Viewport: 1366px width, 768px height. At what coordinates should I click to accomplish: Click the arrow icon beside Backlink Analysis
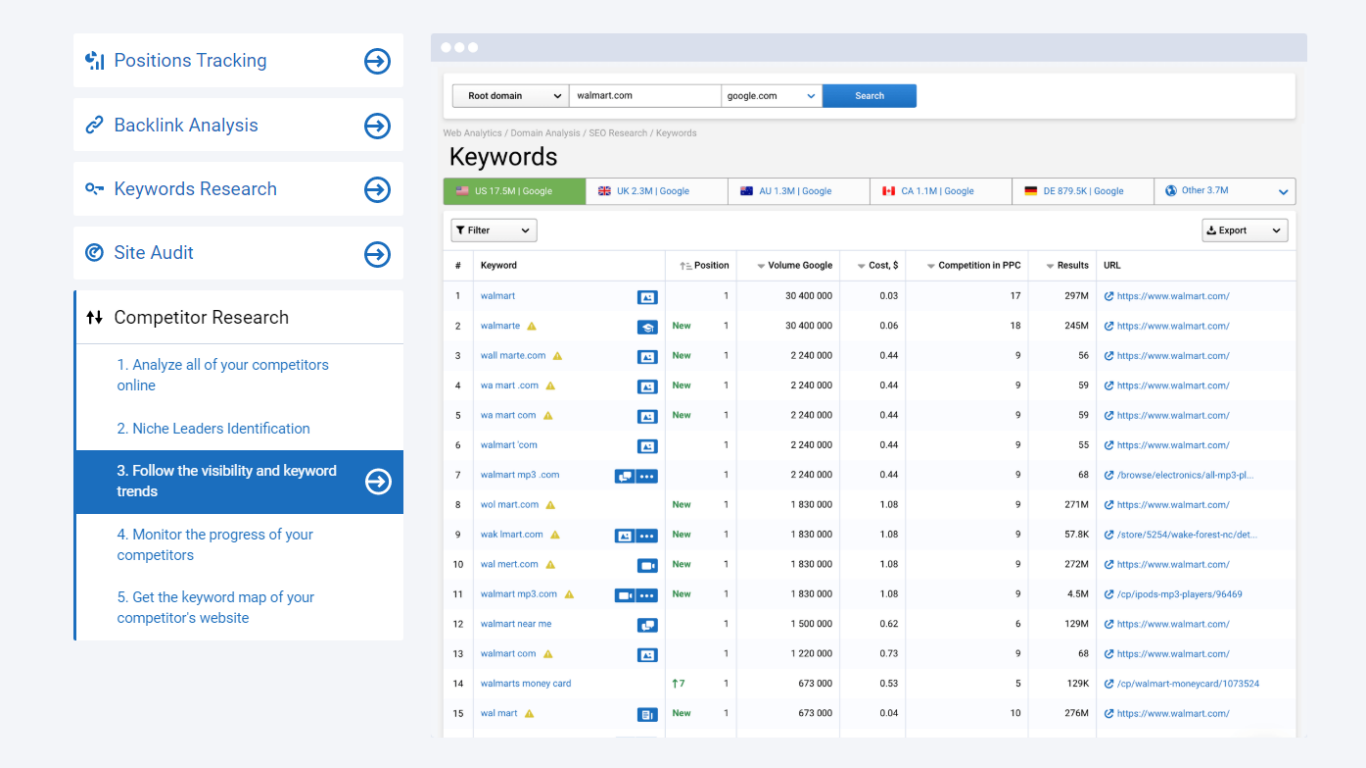tap(377, 125)
